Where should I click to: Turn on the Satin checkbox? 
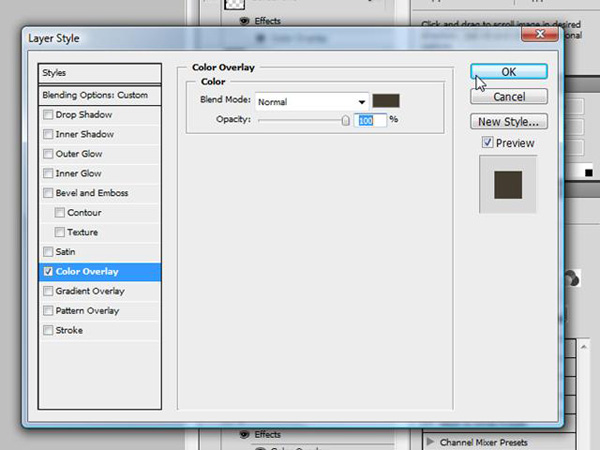pos(48,252)
